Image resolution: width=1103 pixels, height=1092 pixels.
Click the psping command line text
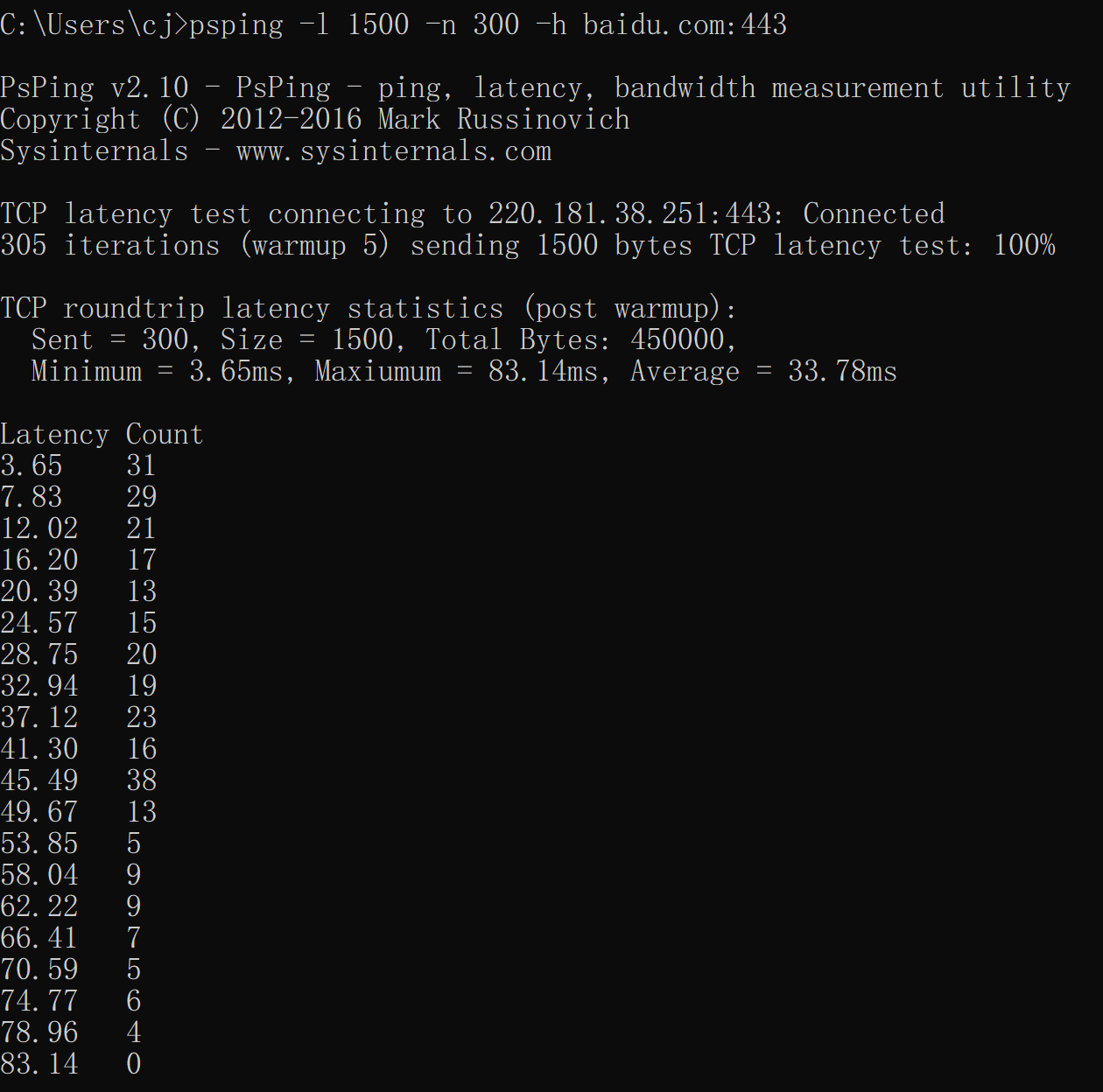click(488, 24)
